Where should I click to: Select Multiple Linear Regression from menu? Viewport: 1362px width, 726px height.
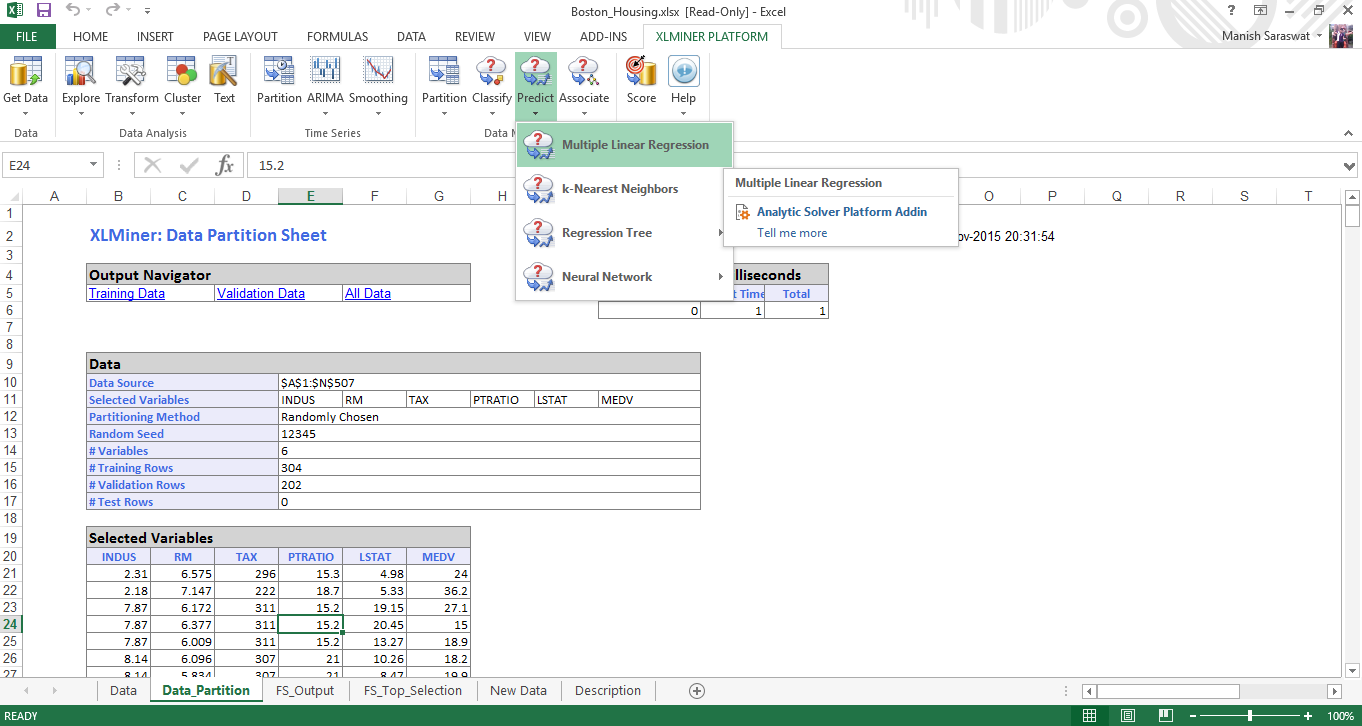(634, 145)
